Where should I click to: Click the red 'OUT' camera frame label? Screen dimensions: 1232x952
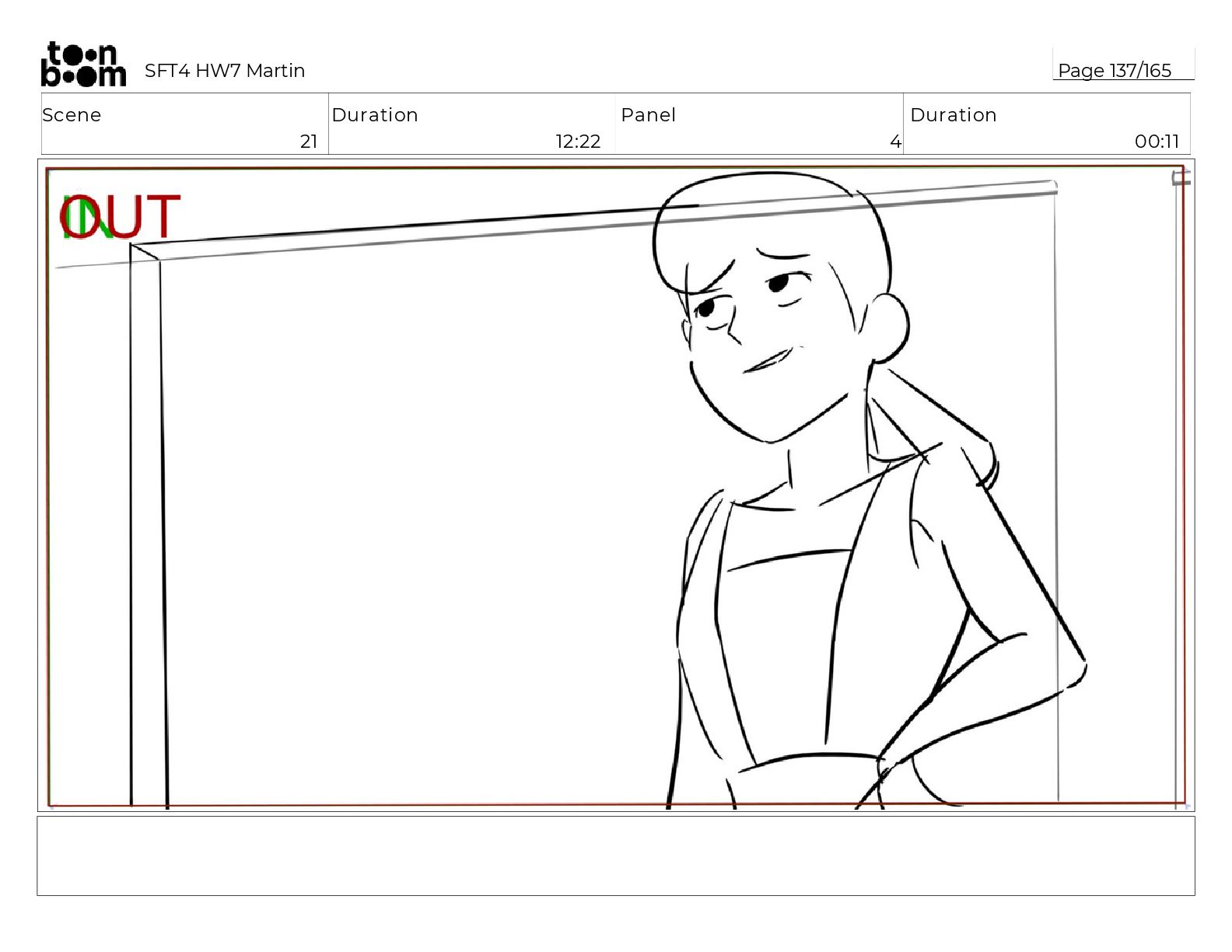pyautogui.click(x=121, y=217)
